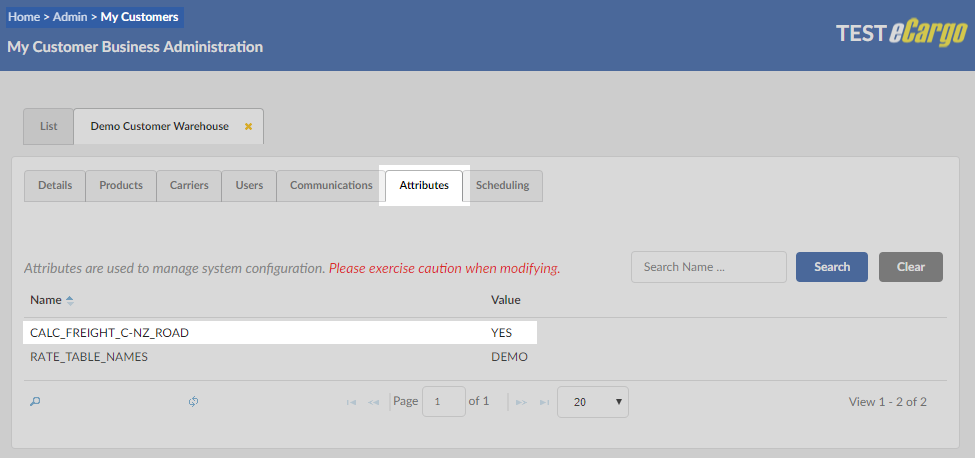Go to previous page of grid
The image size is (975, 458).
point(373,402)
